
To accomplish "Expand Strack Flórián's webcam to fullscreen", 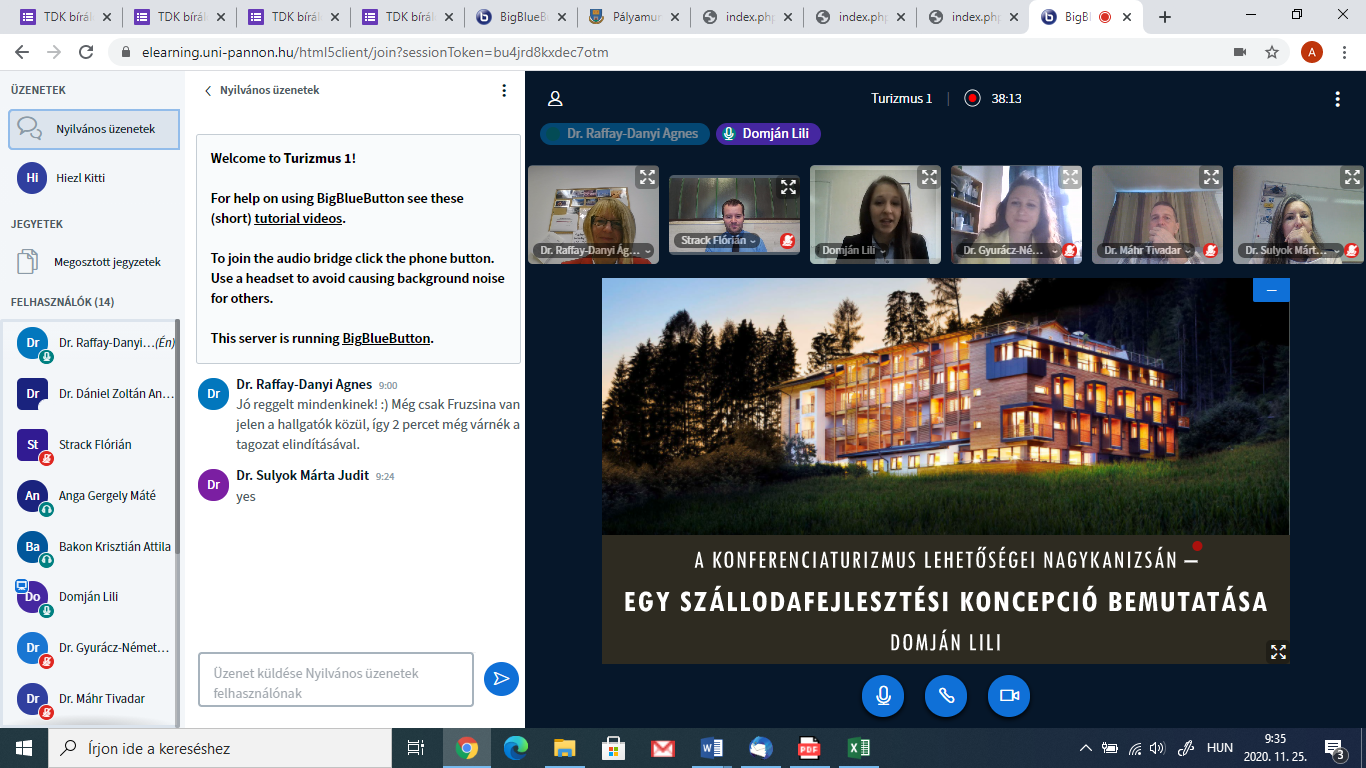I will coord(788,186).
